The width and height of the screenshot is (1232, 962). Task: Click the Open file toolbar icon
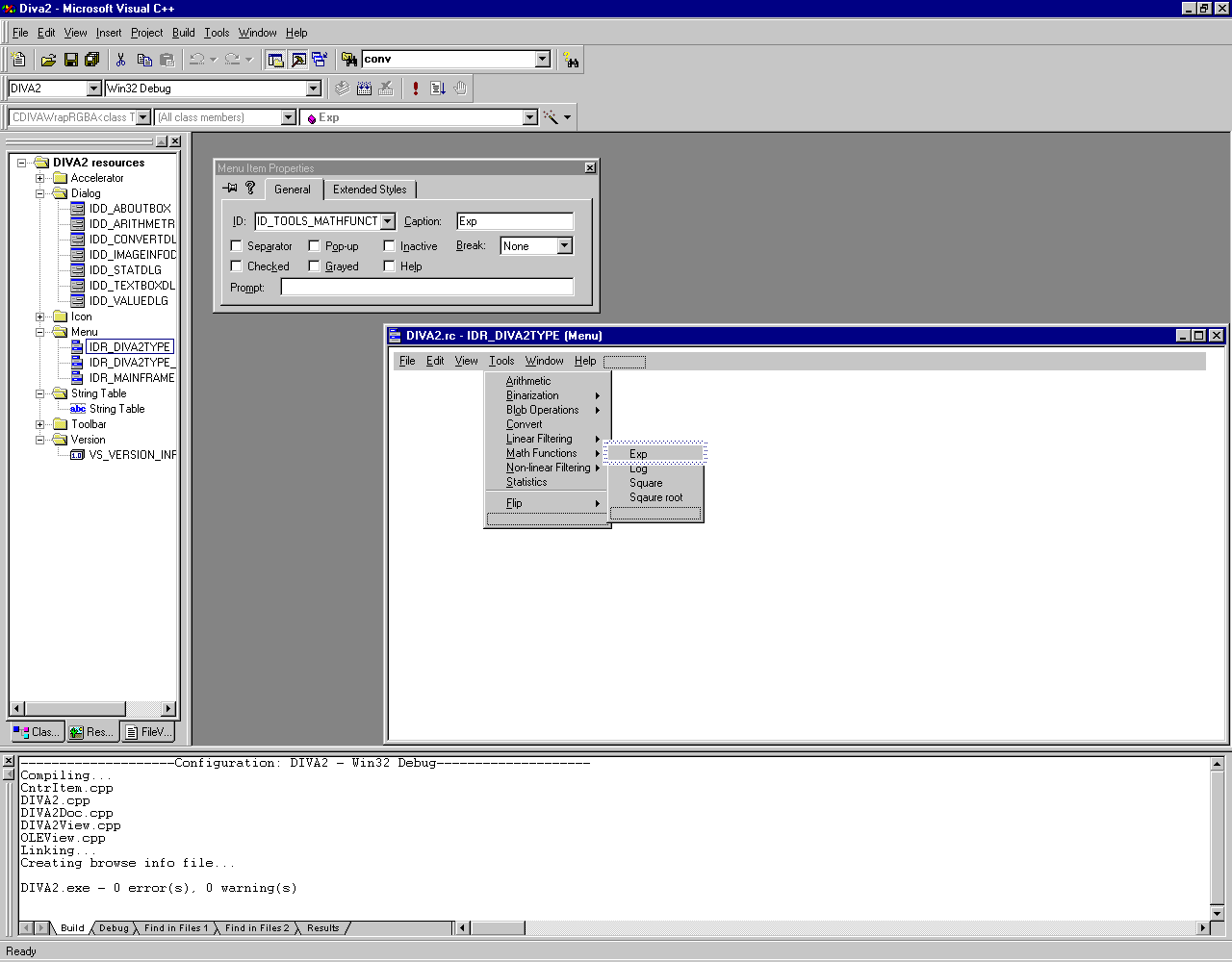click(x=48, y=60)
